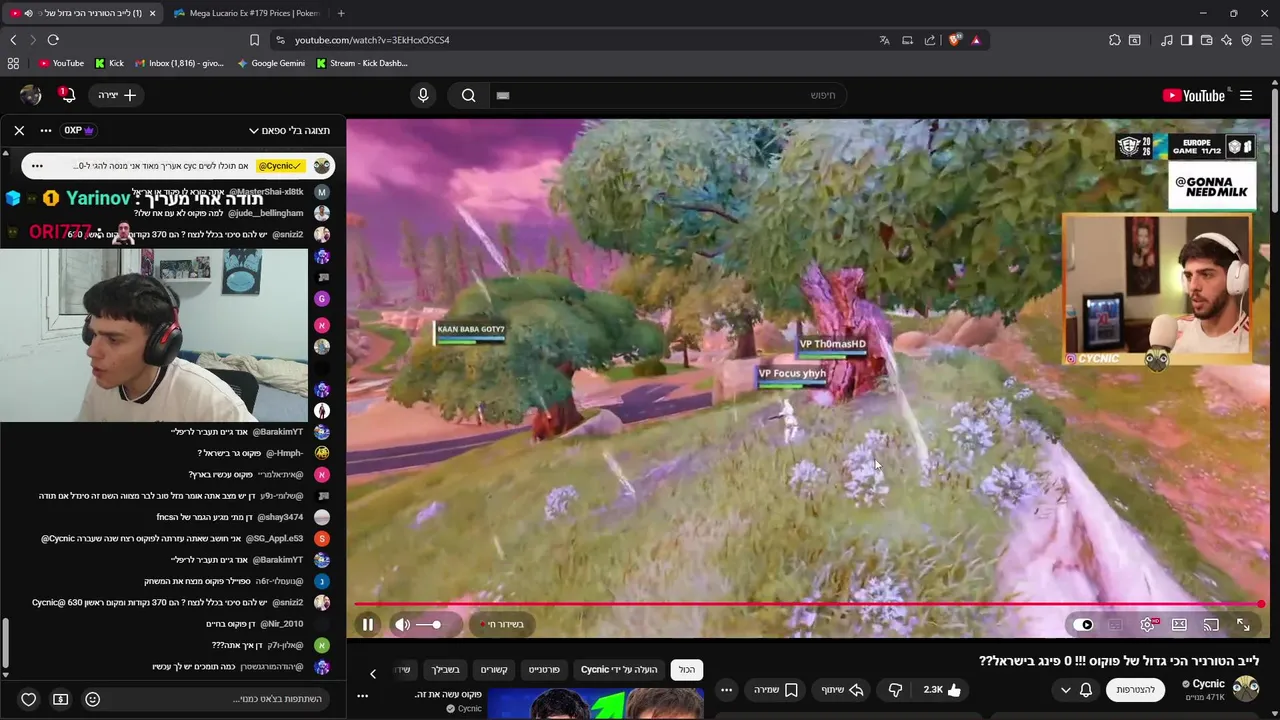Open the browser apps grid icon

tap(13, 63)
